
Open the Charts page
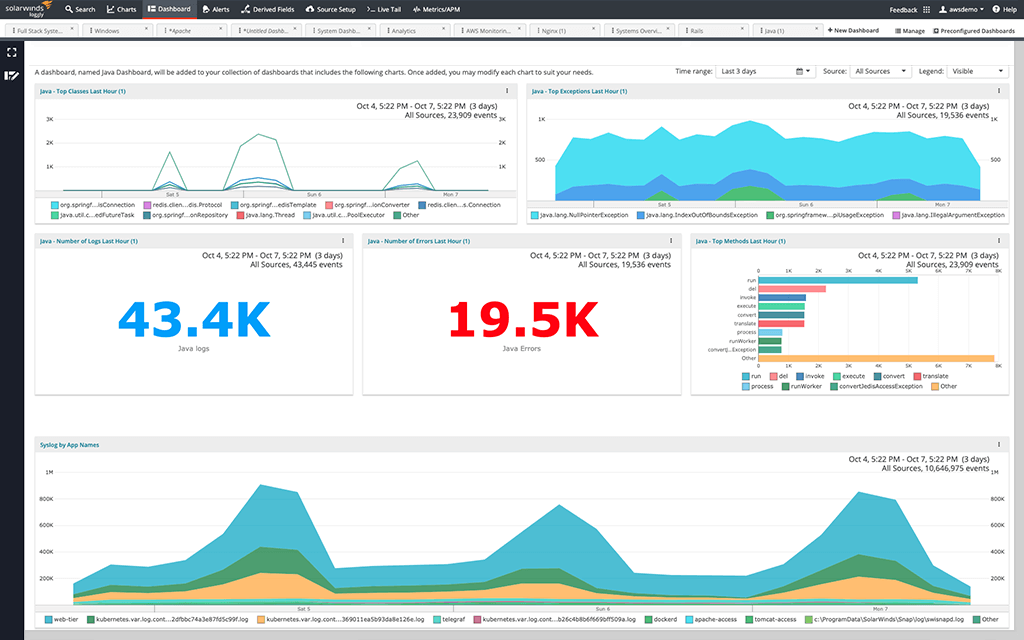point(121,9)
